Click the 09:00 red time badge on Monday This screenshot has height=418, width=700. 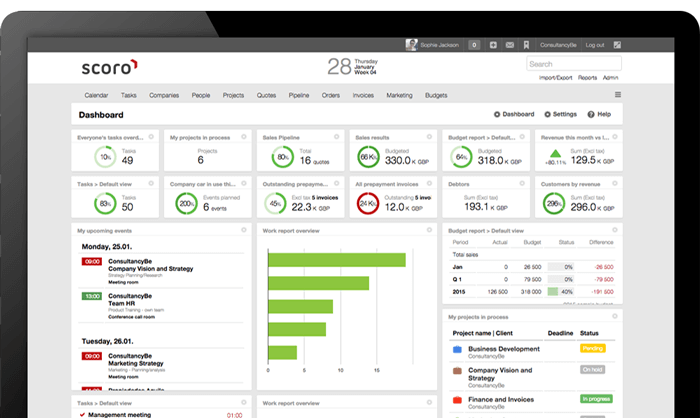(x=92, y=262)
